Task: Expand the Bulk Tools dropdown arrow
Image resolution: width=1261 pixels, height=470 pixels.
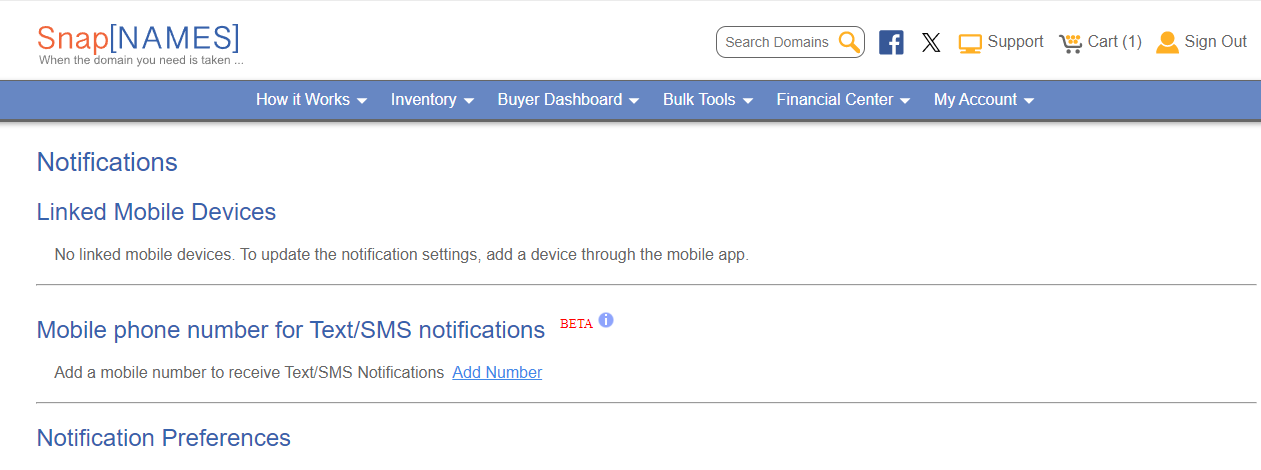Action: tap(747, 101)
